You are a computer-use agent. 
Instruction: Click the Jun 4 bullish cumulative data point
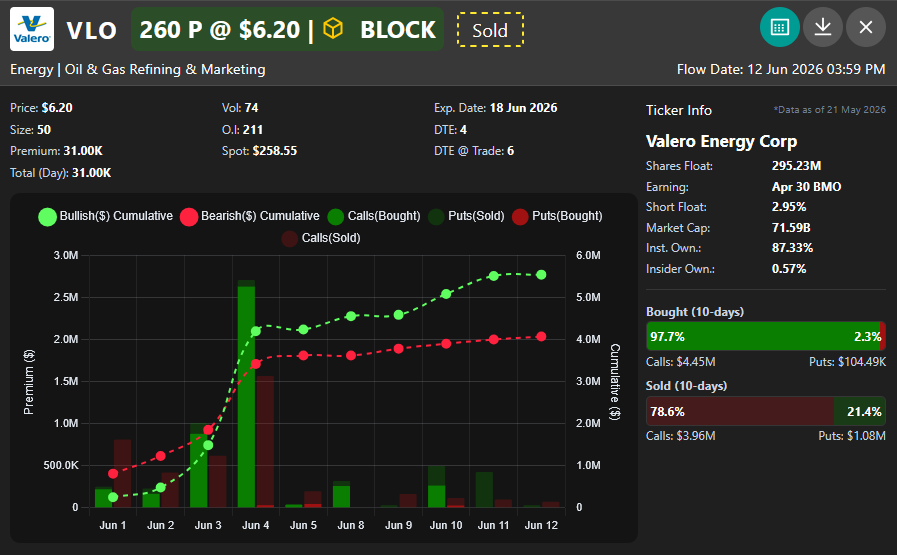256,331
